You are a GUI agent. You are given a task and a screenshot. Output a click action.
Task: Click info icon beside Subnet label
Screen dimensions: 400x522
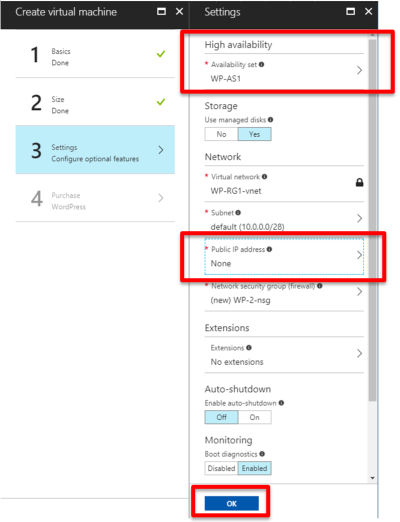tap(238, 213)
